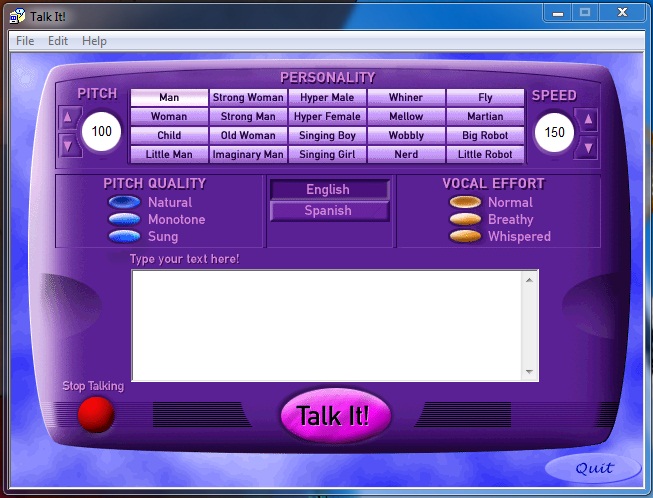Choose the Singing Girl personality
Screen dimensions: 653x498
tap(327, 154)
